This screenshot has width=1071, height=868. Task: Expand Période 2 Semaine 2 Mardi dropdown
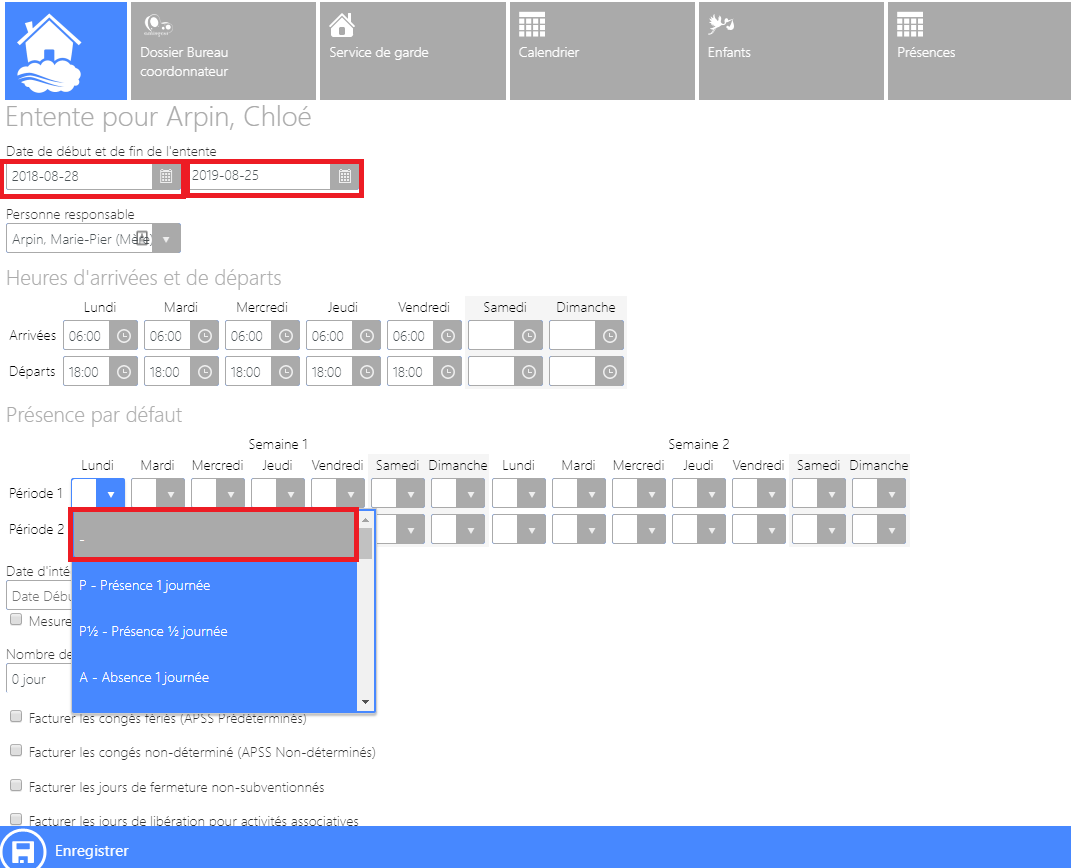tap(592, 530)
